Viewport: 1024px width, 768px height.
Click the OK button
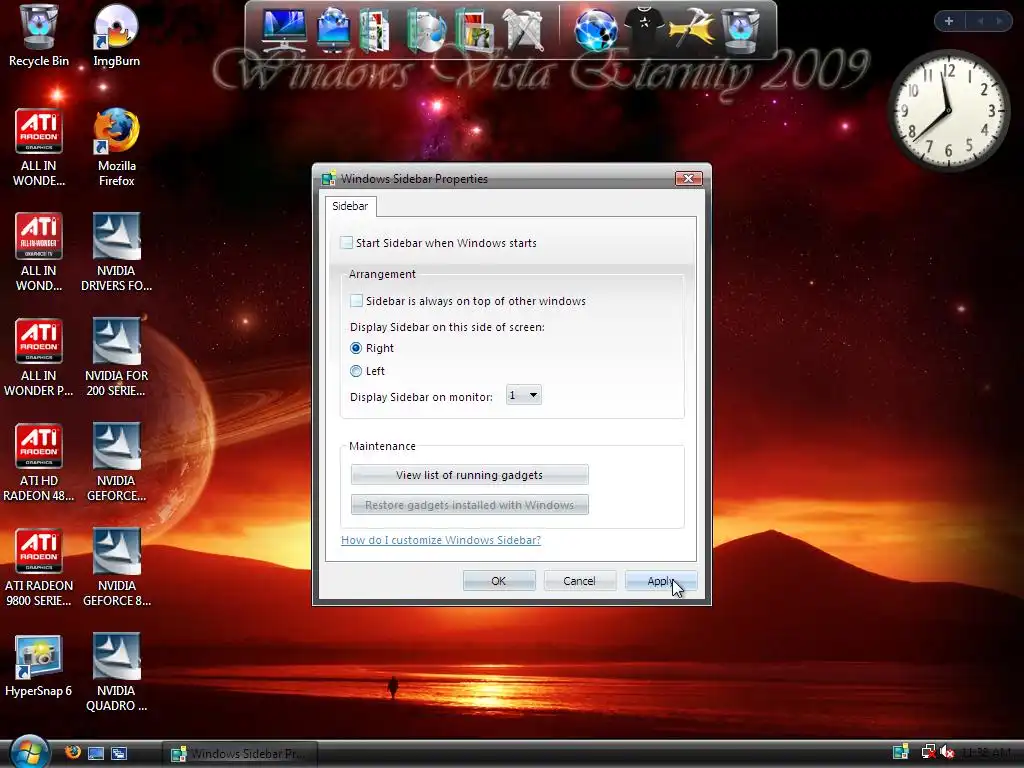point(499,581)
